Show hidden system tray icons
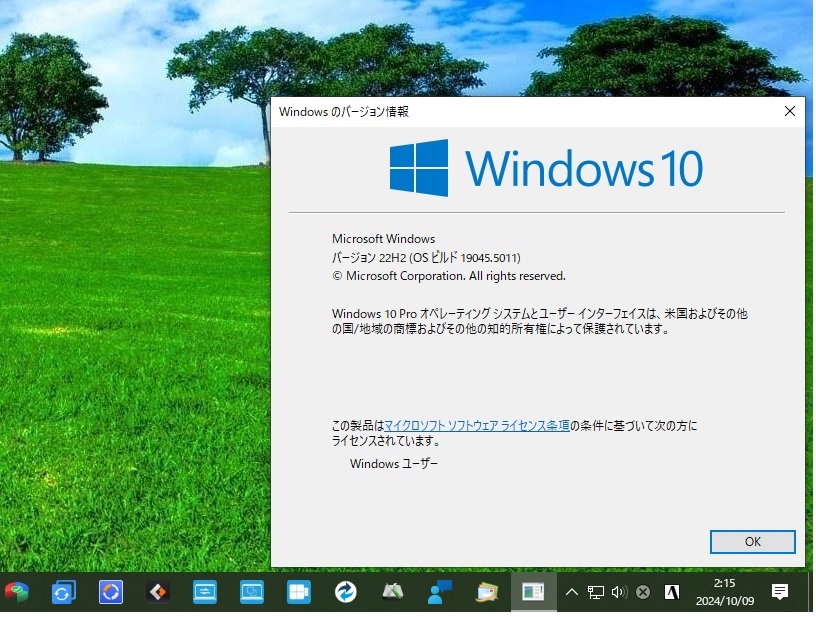This screenshot has width=816, height=617. click(x=571, y=592)
